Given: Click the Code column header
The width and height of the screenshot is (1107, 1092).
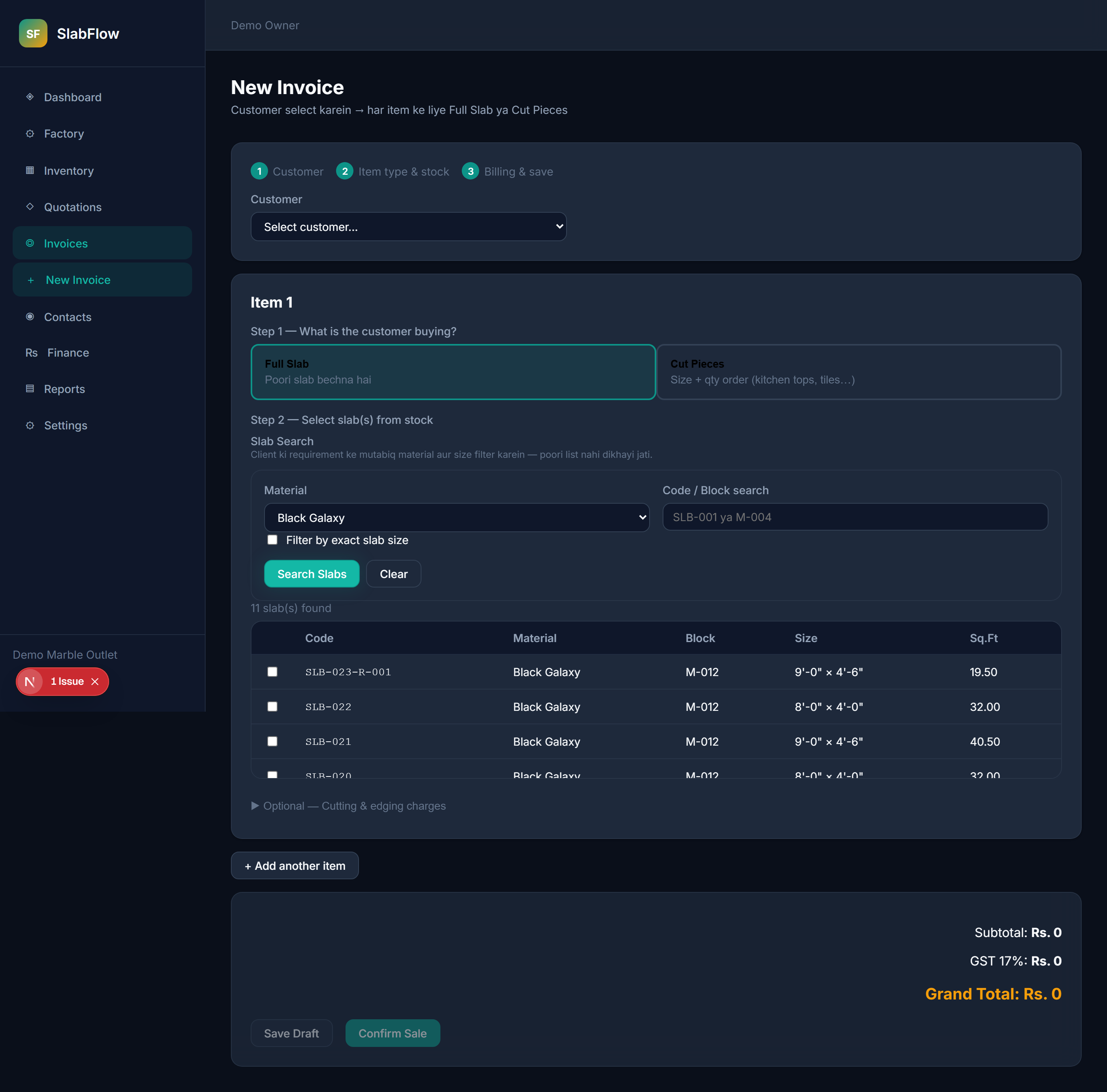Looking at the screenshot, I should click(319, 638).
